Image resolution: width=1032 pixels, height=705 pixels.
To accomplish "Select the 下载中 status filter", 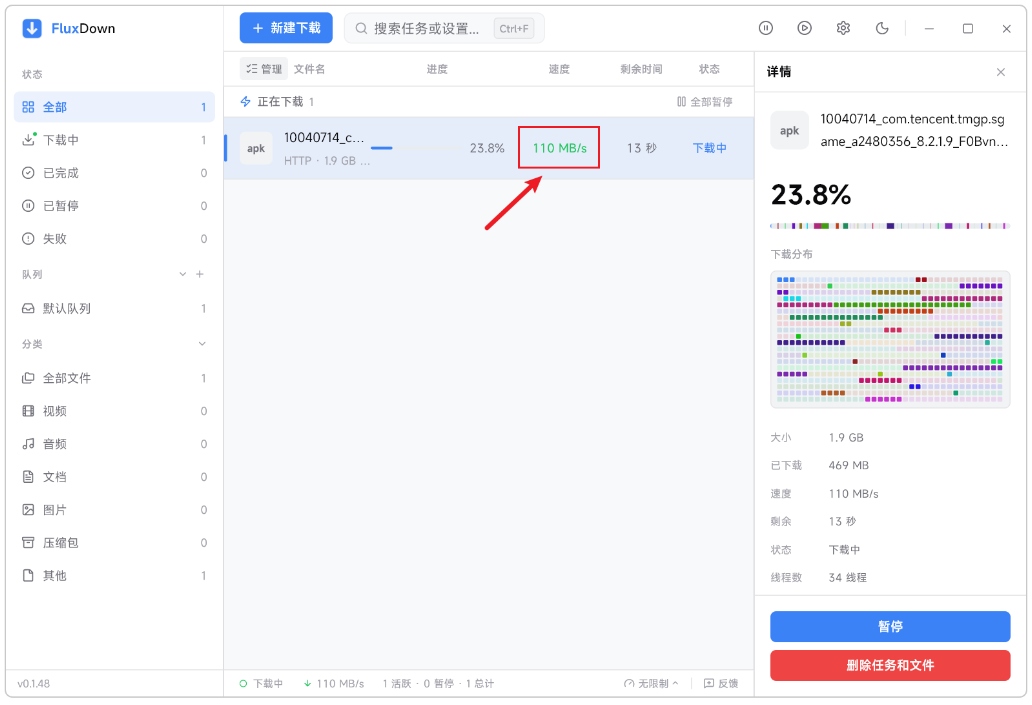I will 115,140.
